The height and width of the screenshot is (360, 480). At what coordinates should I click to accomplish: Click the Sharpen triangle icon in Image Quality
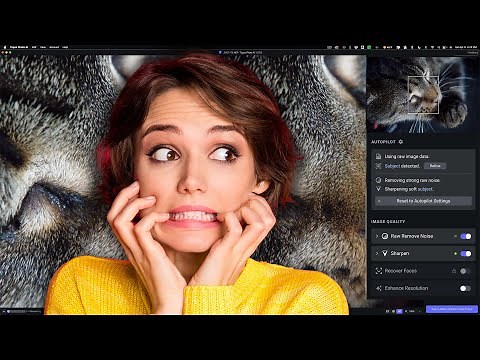point(385,253)
